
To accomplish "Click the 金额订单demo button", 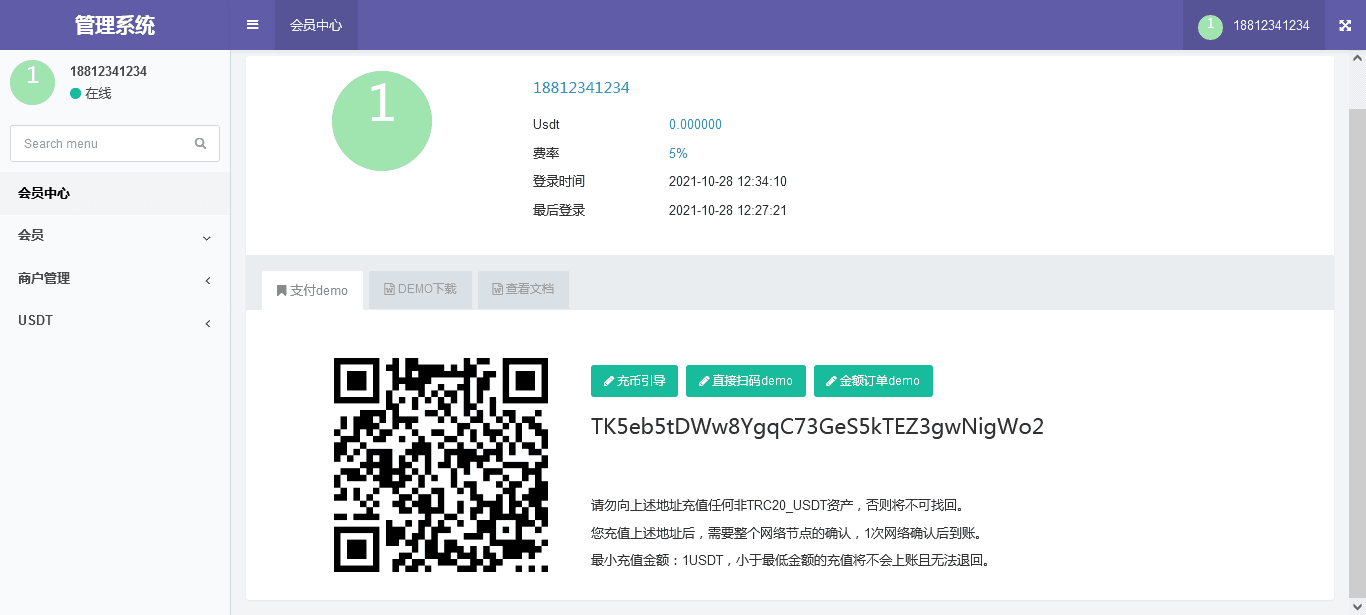I will pyautogui.click(x=873, y=381).
